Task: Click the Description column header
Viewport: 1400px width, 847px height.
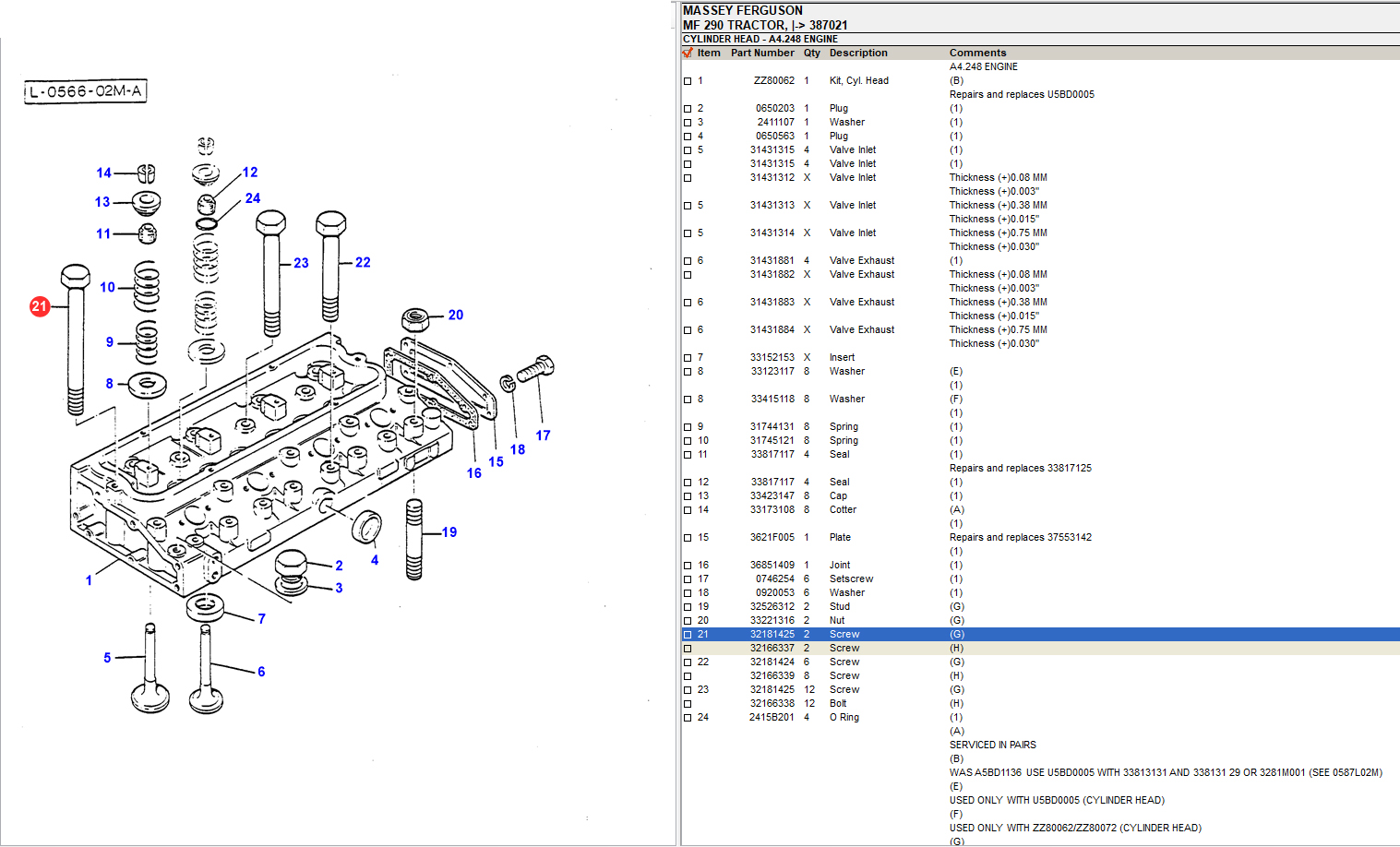Action: tap(858, 53)
